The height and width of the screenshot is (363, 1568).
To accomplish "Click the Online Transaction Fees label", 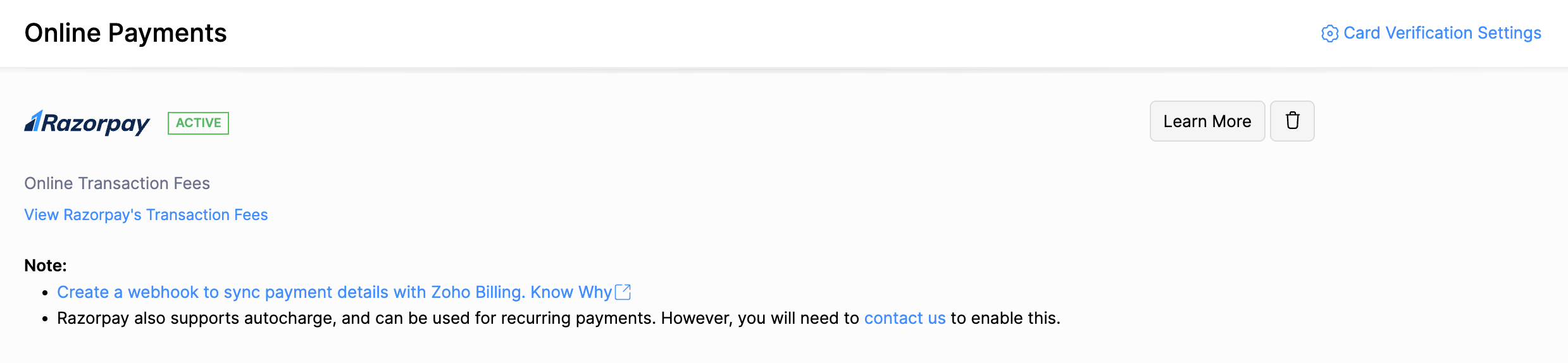I will 117,183.
